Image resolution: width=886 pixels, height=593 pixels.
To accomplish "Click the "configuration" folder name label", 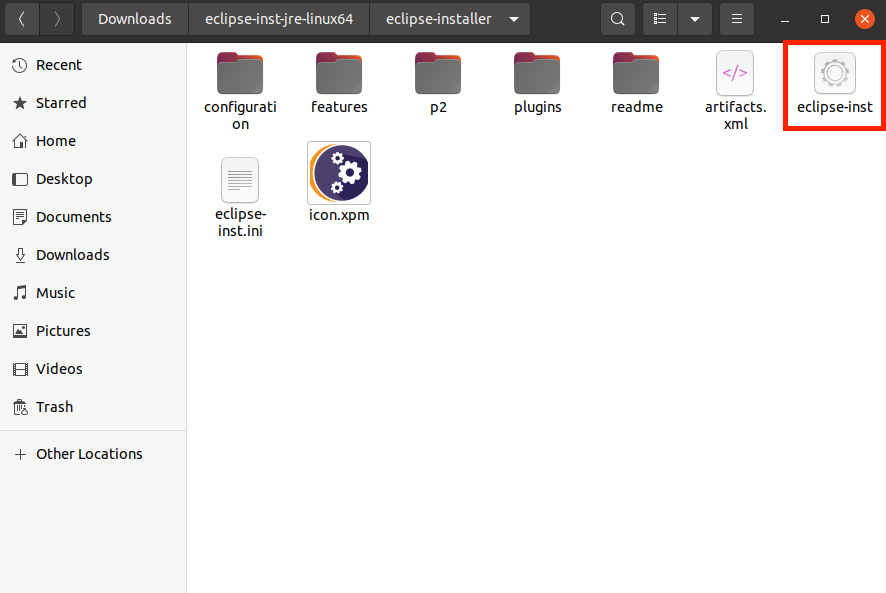I will (x=240, y=115).
